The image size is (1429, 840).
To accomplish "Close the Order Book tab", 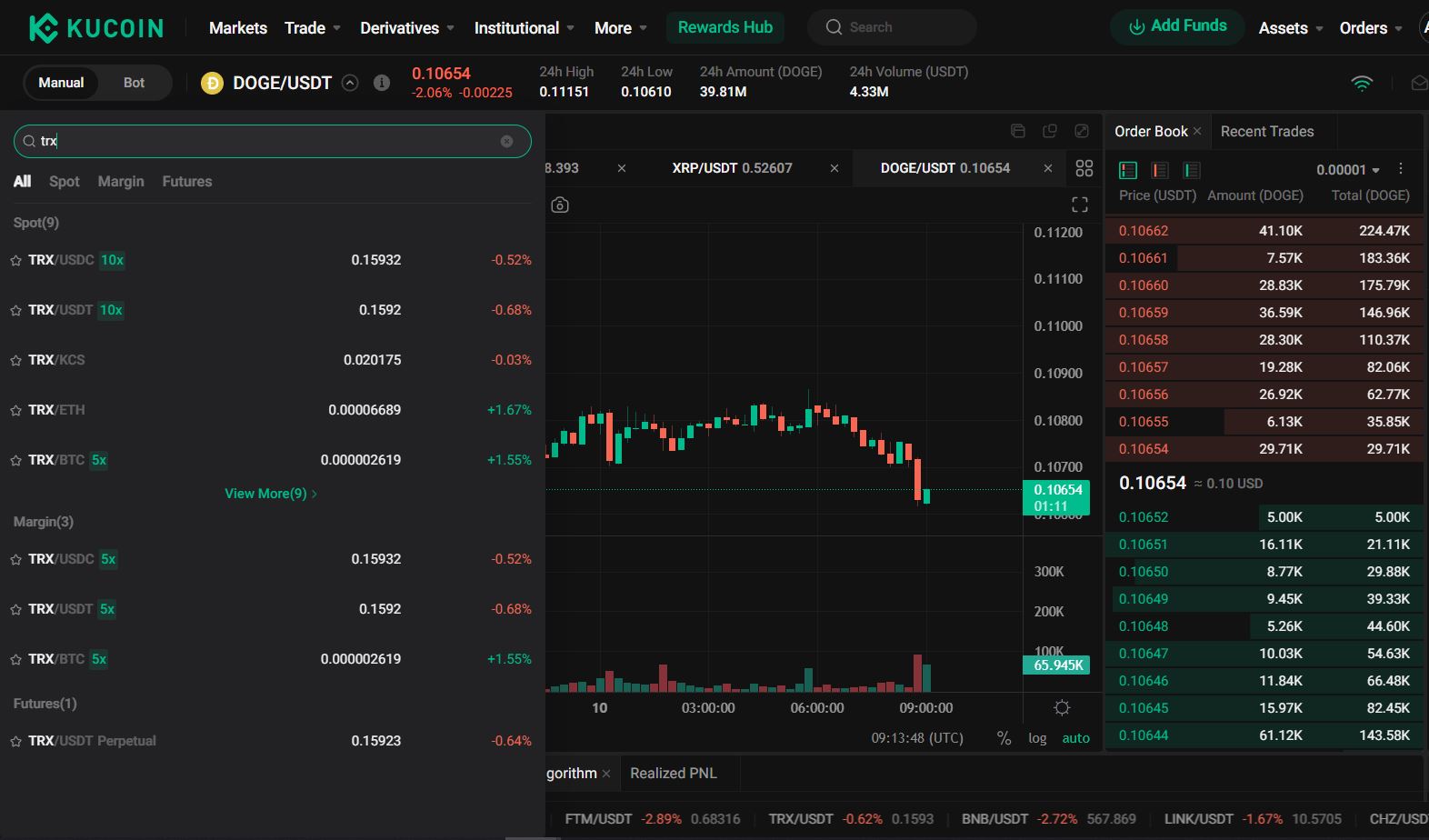I will tap(1197, 132).
